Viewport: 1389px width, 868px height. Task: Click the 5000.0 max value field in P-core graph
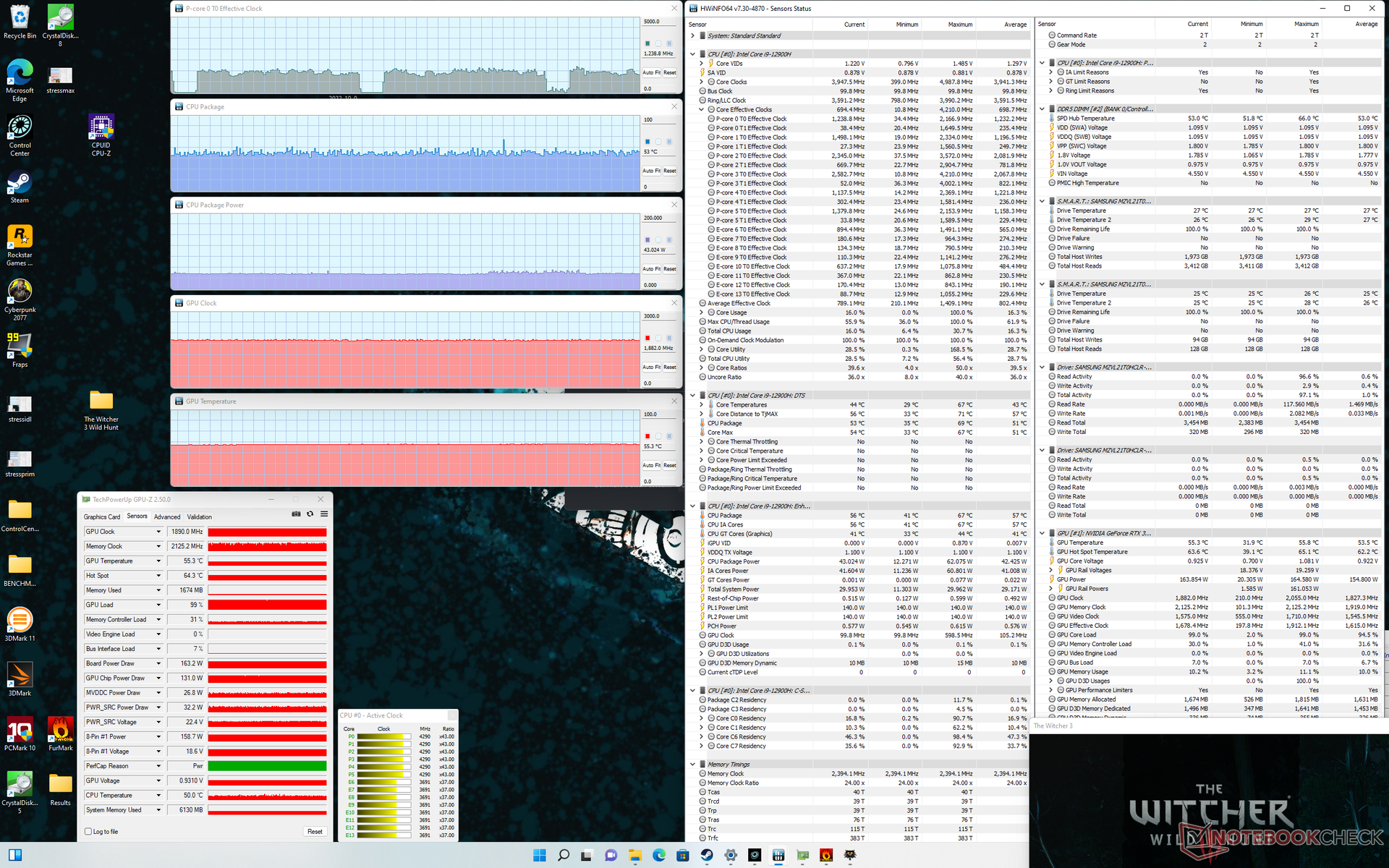(660, 22)
